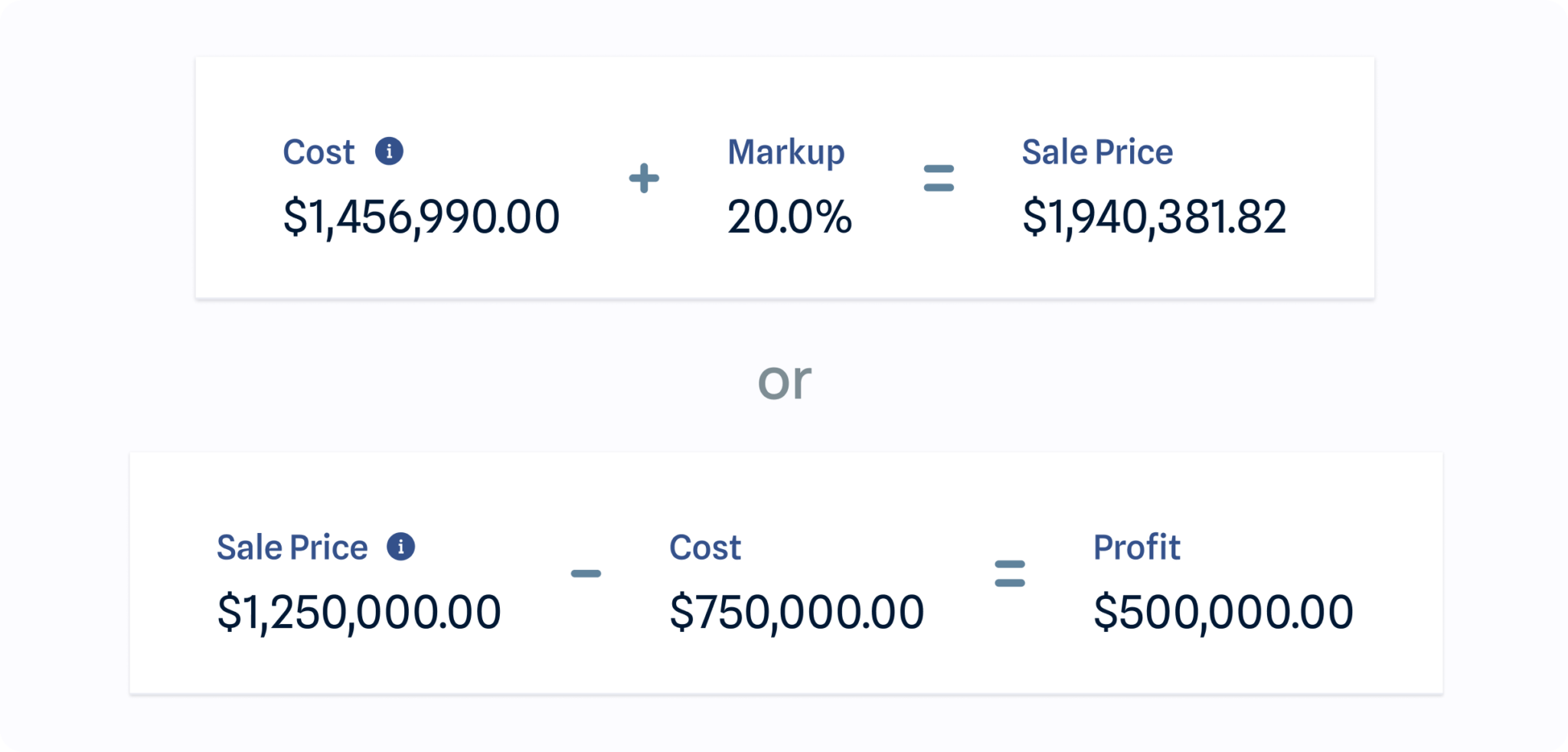Click the "or" text between the cards
Viewport: 1568px width, 752px height.
784,381
